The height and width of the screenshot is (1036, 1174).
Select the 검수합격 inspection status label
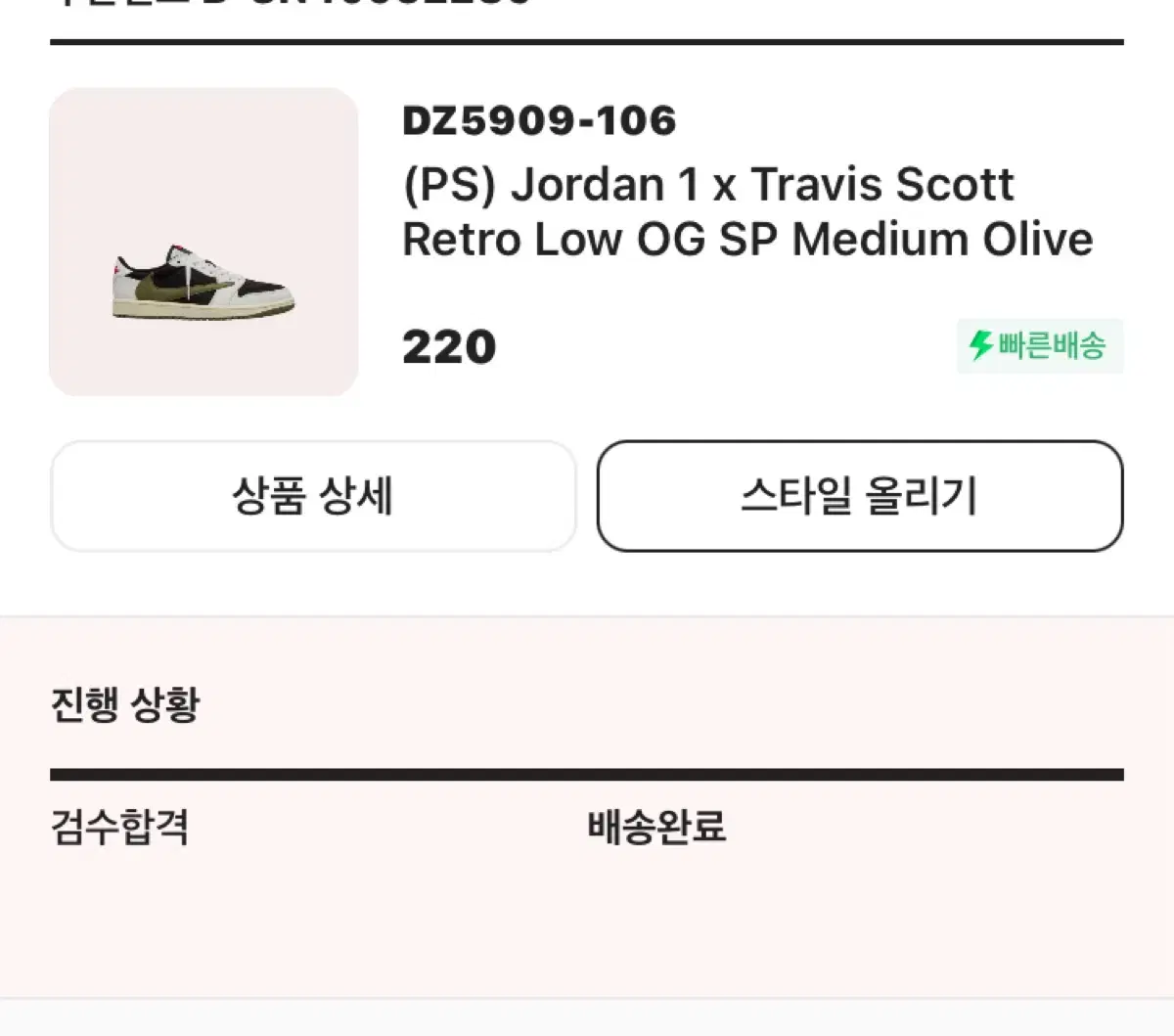119,828
